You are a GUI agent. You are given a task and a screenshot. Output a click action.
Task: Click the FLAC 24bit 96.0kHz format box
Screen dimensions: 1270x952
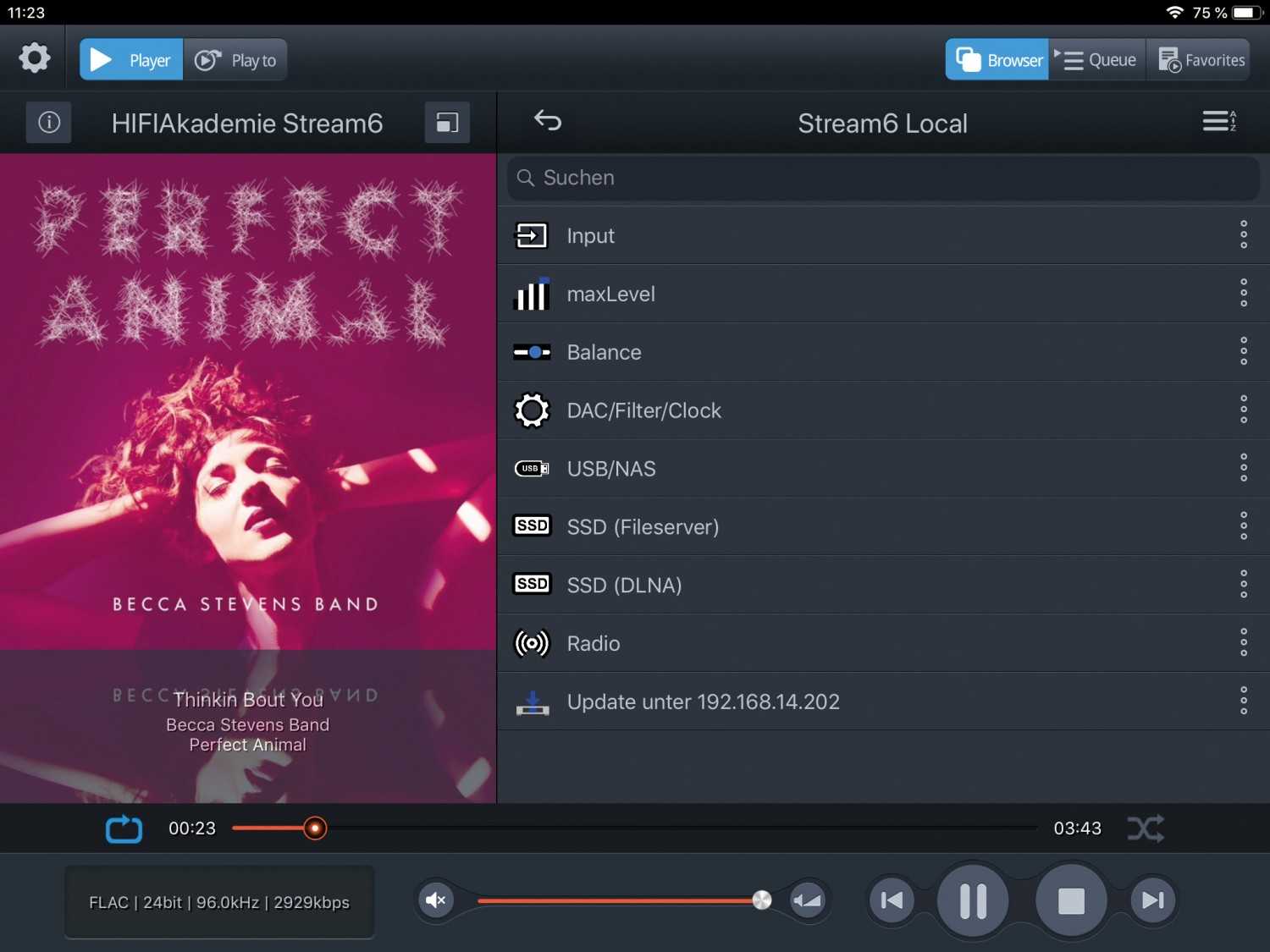[219, 902]
